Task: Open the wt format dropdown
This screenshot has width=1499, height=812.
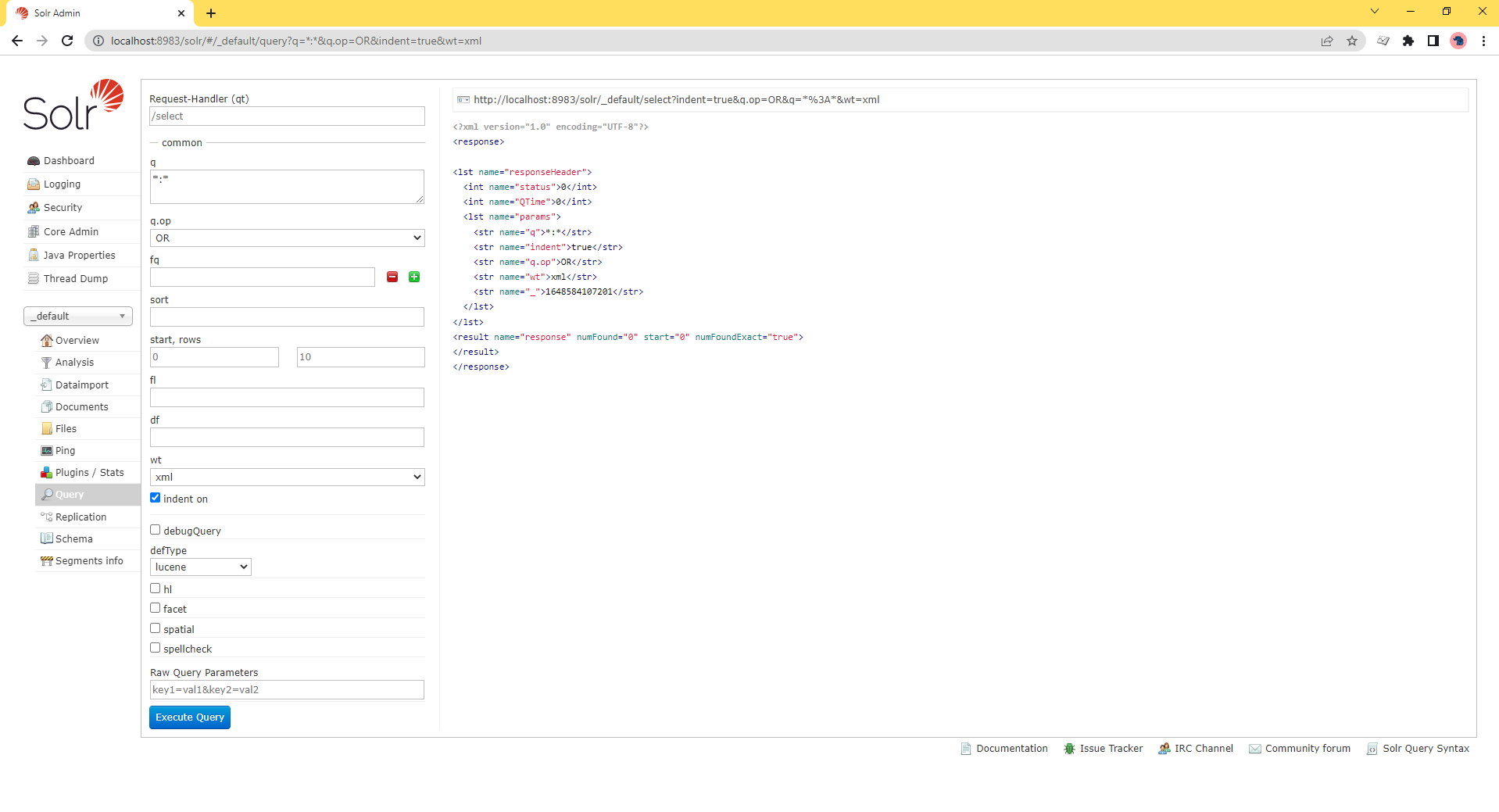Action: click(287, 477)
